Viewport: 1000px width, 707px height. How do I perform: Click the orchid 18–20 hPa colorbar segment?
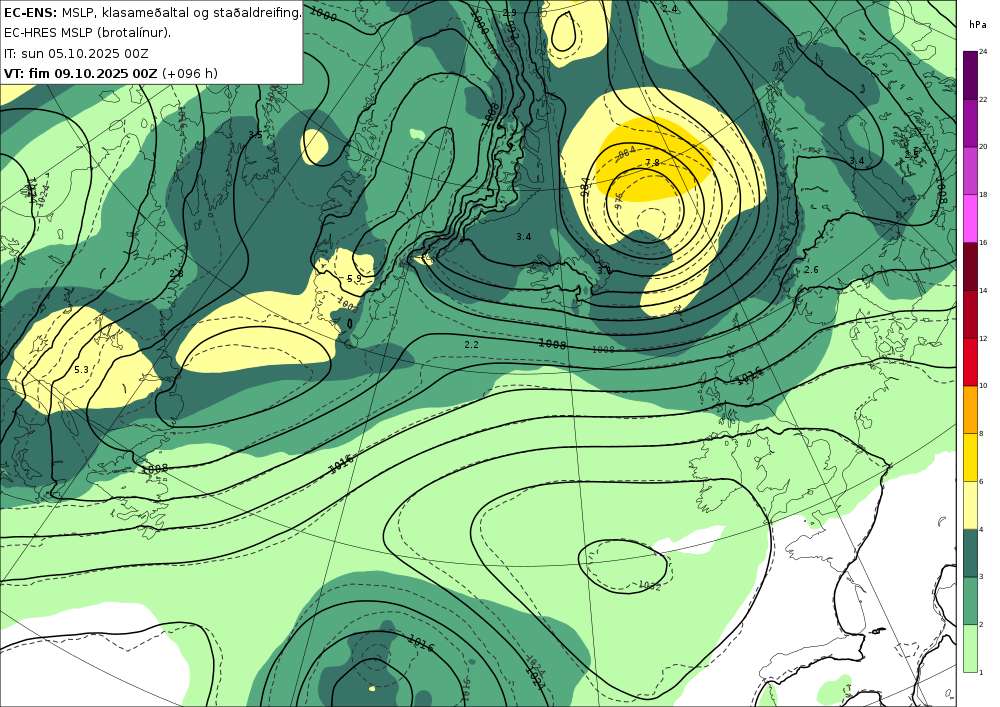[970, 170]
